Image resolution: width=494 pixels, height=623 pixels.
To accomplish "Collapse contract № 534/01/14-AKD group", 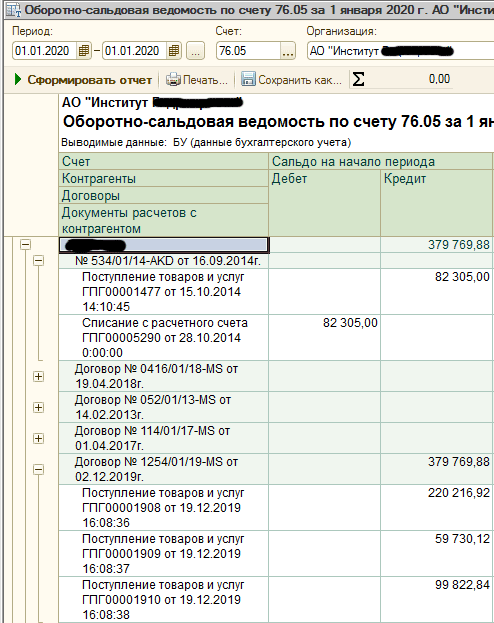I will coord(39,261).
